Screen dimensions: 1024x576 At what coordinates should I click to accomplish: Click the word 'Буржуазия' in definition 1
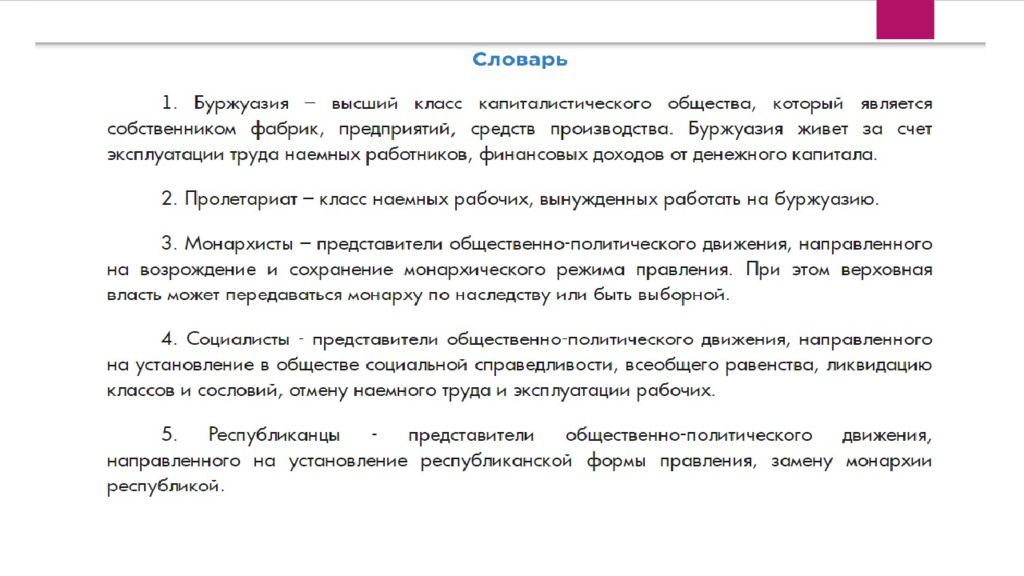[x=241, y=103]
